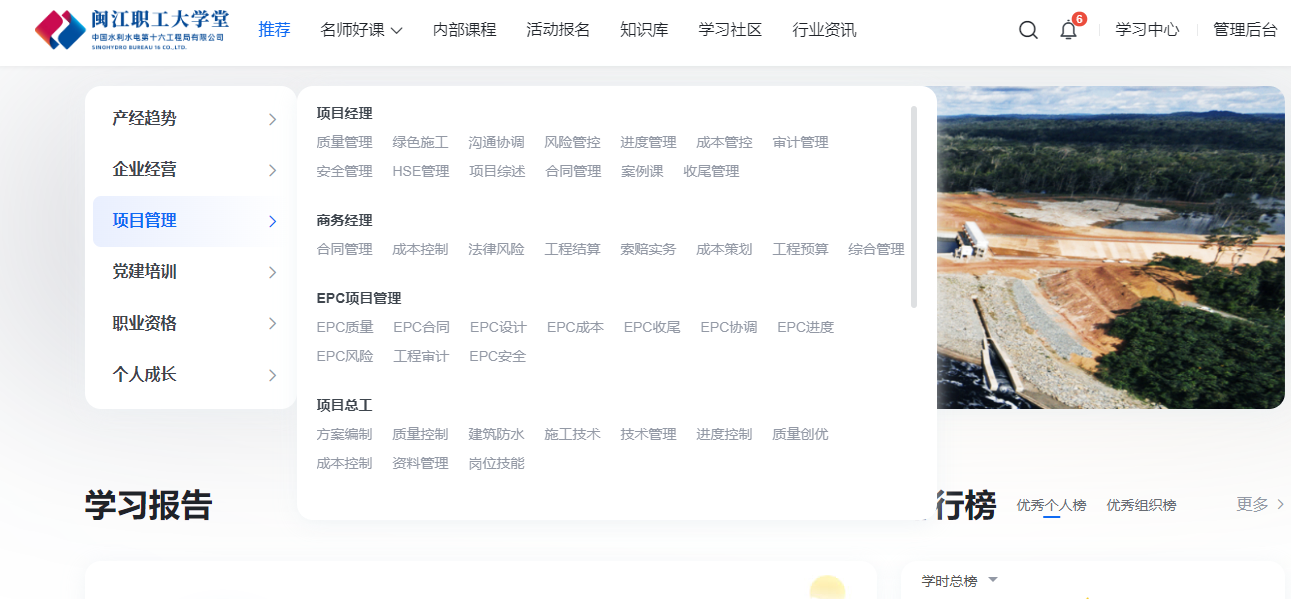Image resolution: width=1291 pixels, height=599 pixels.
Task: Open the 学时总榜 dropdown
Action: 959,581
